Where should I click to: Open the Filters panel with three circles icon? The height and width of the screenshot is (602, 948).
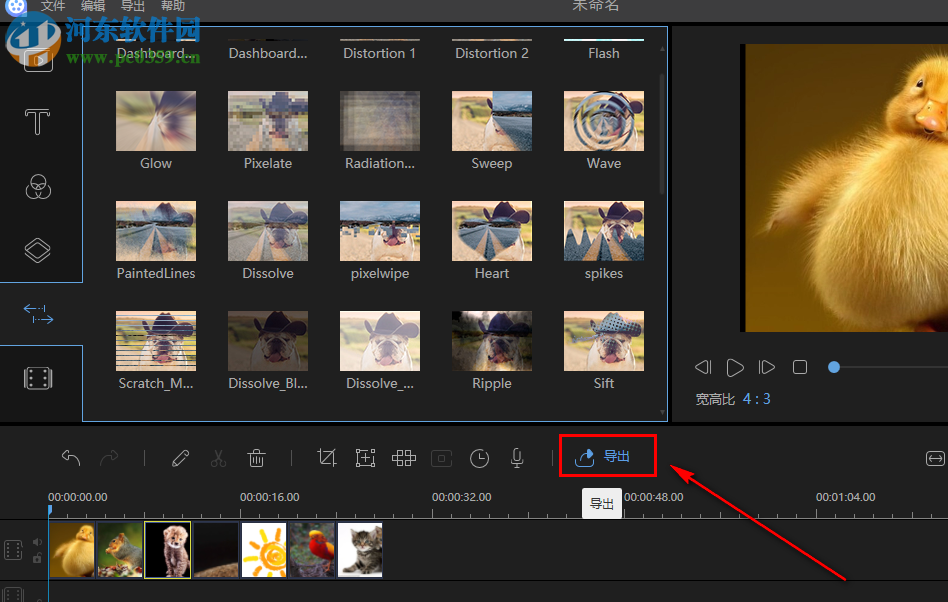[38, 187]
